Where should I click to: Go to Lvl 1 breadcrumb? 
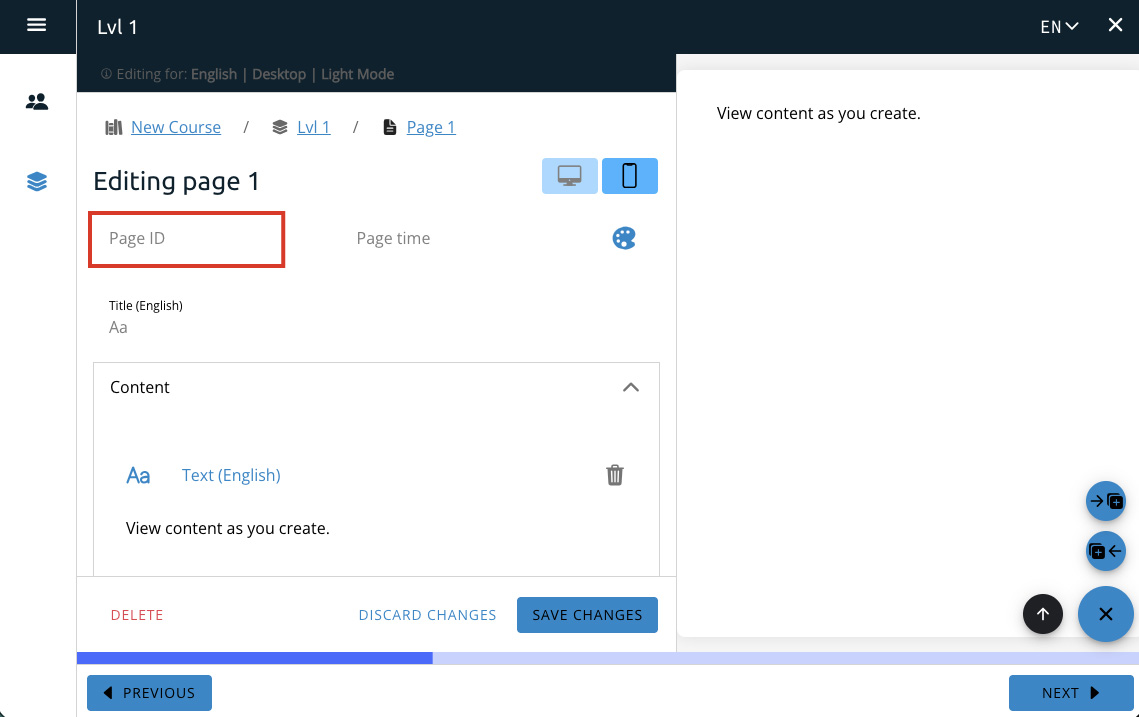click(x=313, y=127)
